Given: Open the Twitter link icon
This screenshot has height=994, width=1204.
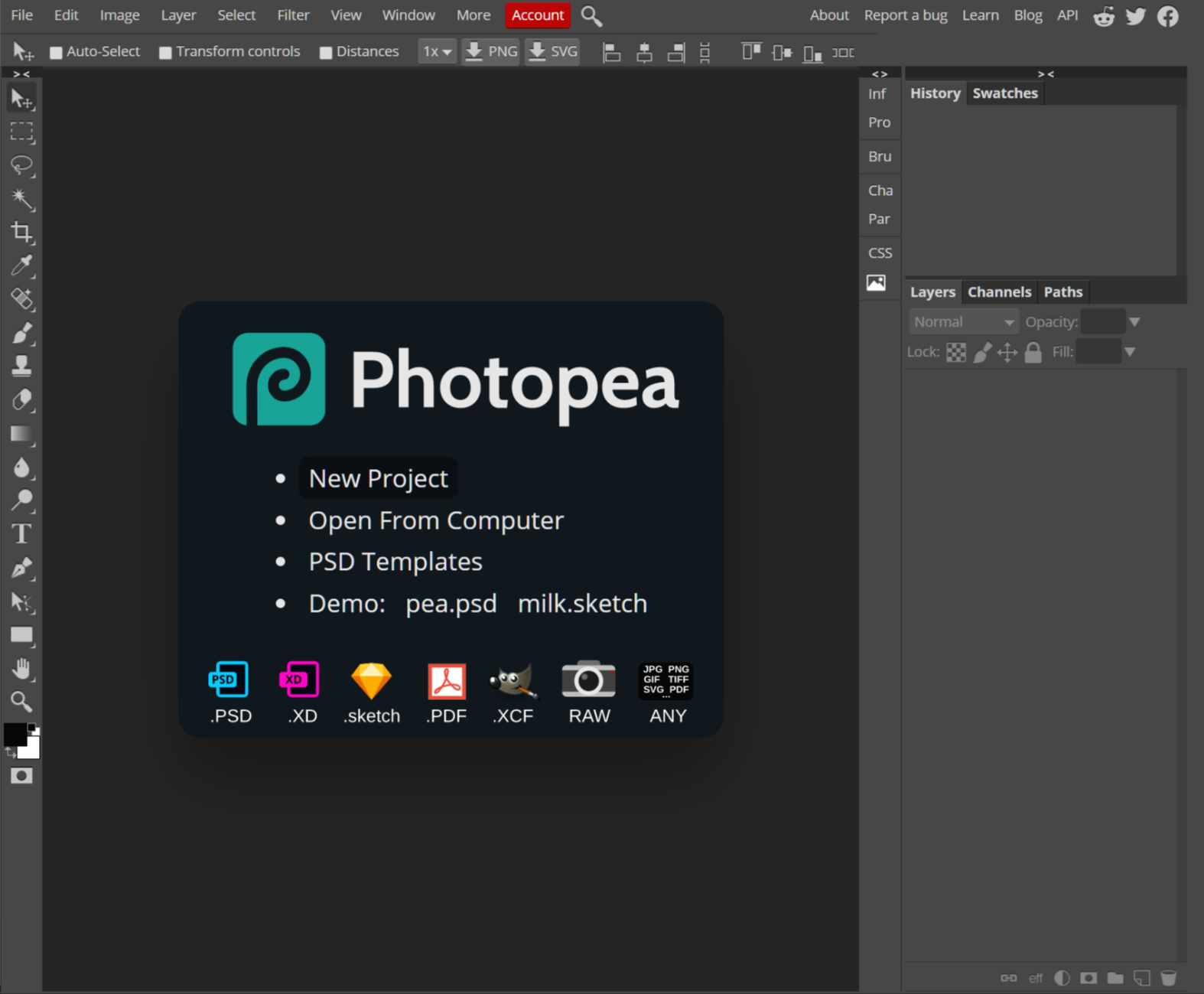Looking at the screenshot, I should tap(1136, 15).
